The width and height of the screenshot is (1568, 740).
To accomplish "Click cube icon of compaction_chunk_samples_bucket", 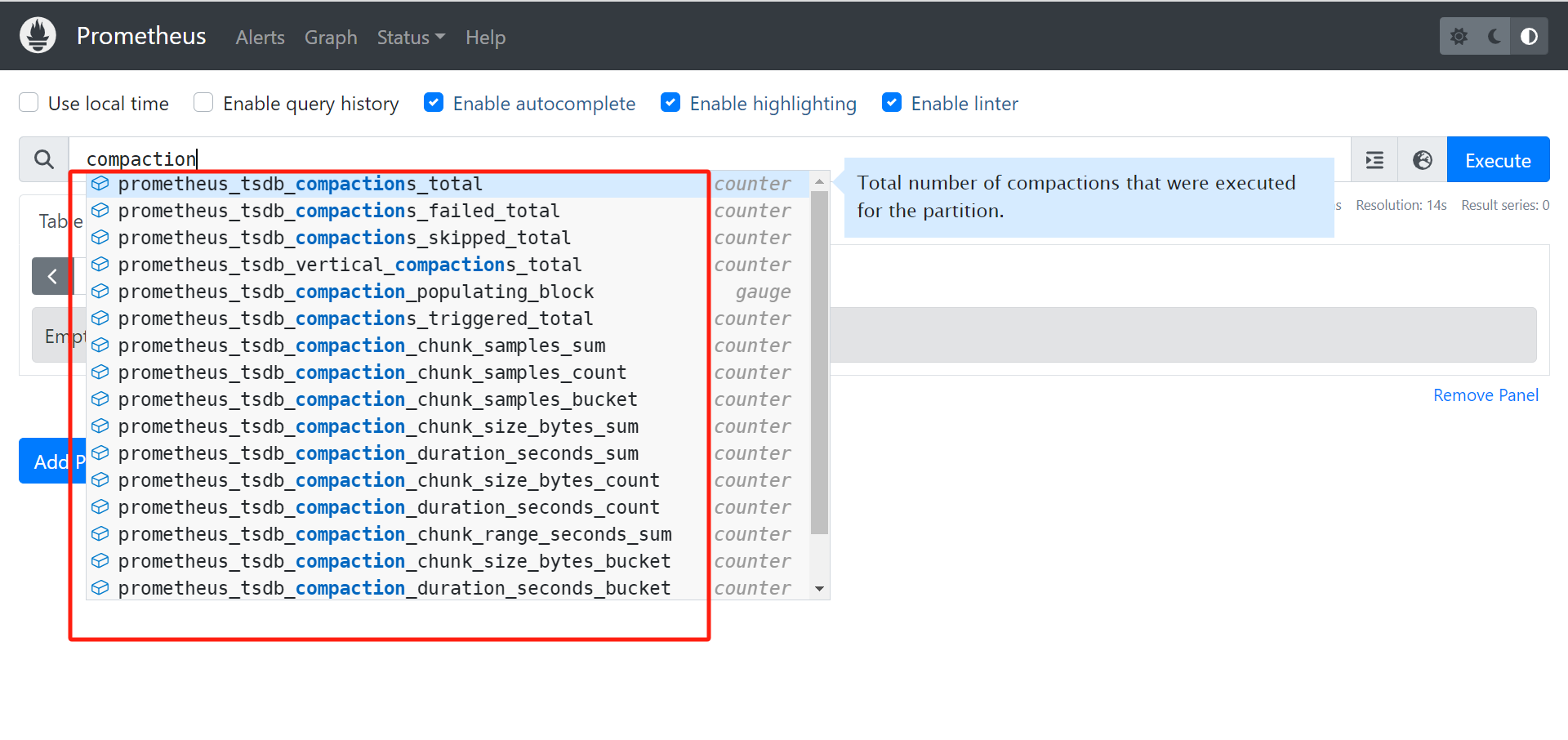I will (x=100, y=399).
